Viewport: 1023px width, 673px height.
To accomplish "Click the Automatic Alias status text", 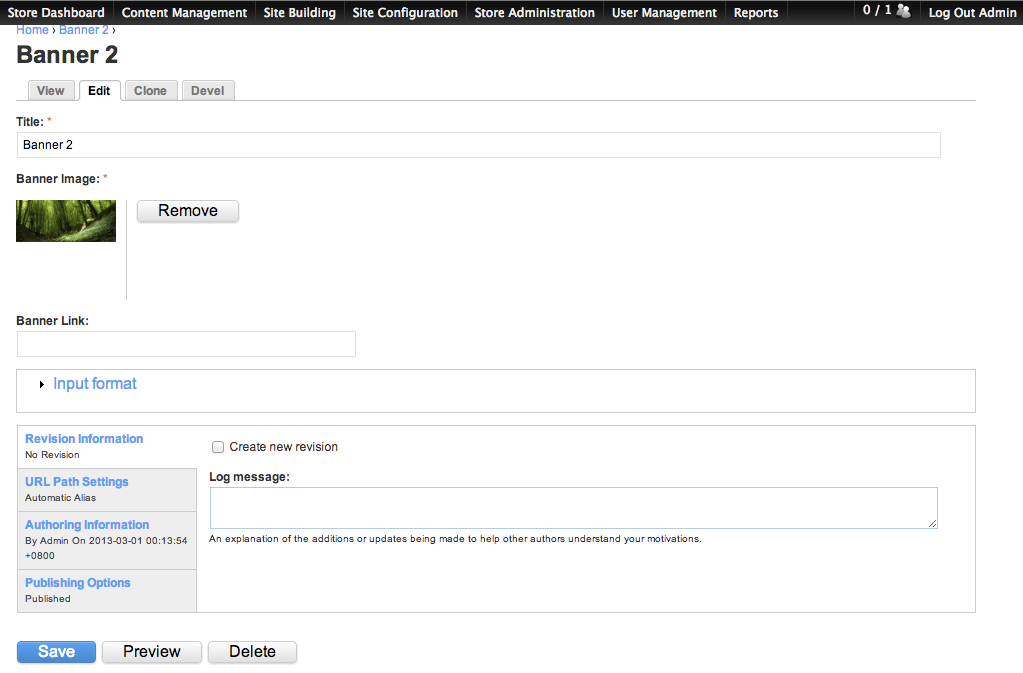I will (x=61, y=498).
